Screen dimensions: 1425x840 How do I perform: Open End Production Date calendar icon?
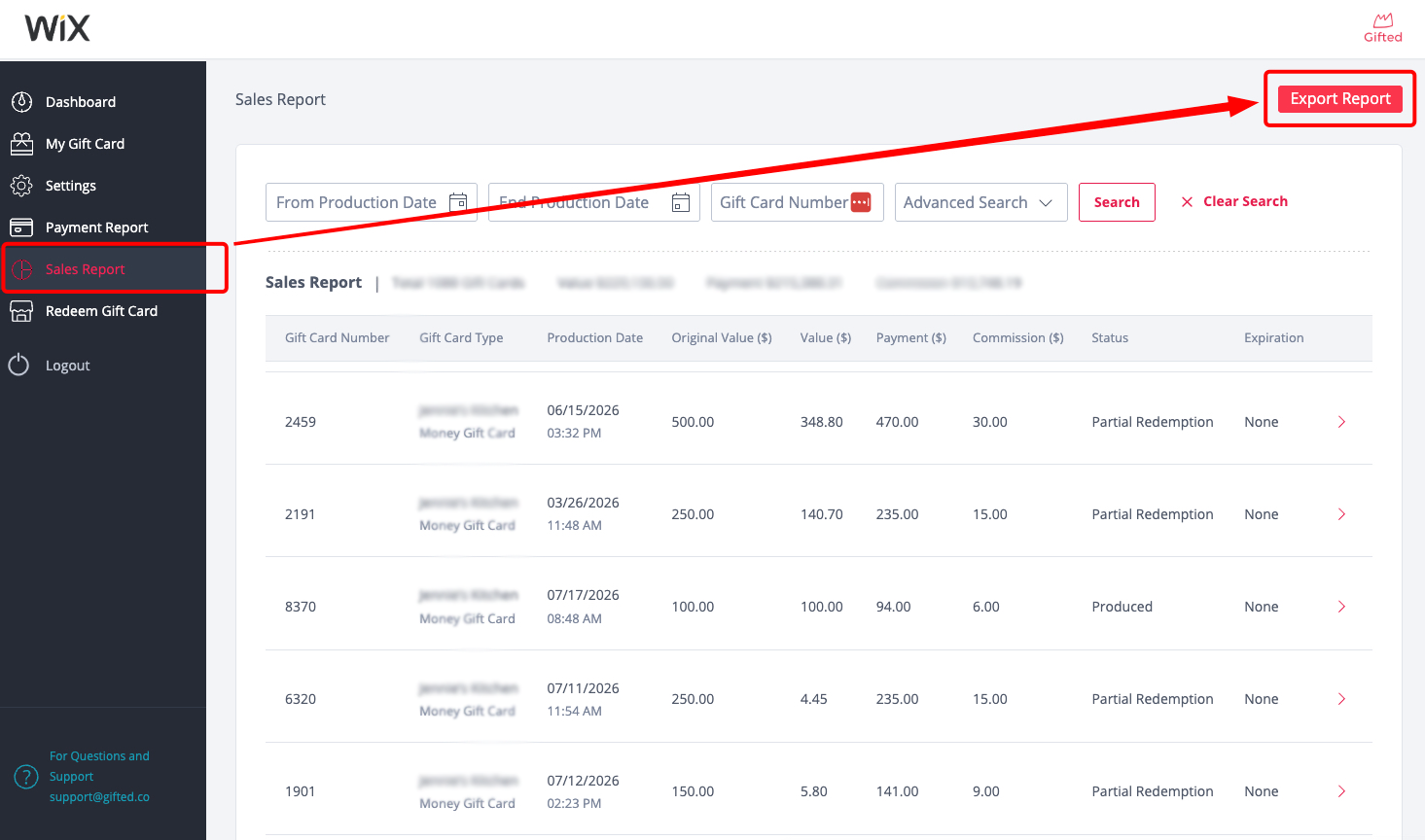tap(681, 202)
